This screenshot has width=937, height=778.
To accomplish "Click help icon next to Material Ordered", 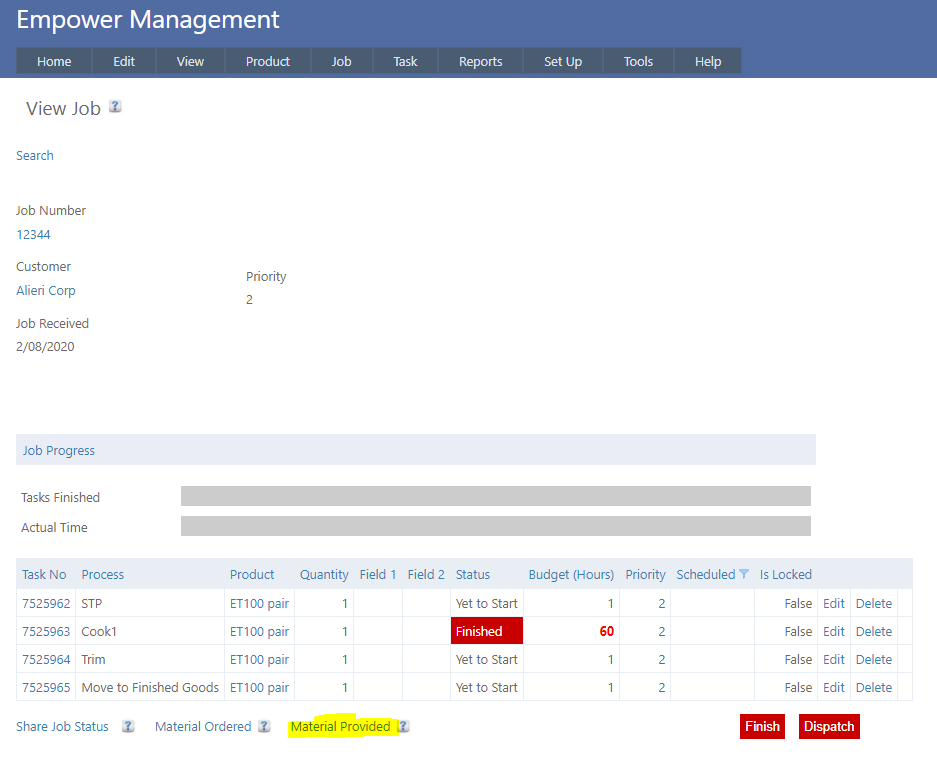I will 264,727.
